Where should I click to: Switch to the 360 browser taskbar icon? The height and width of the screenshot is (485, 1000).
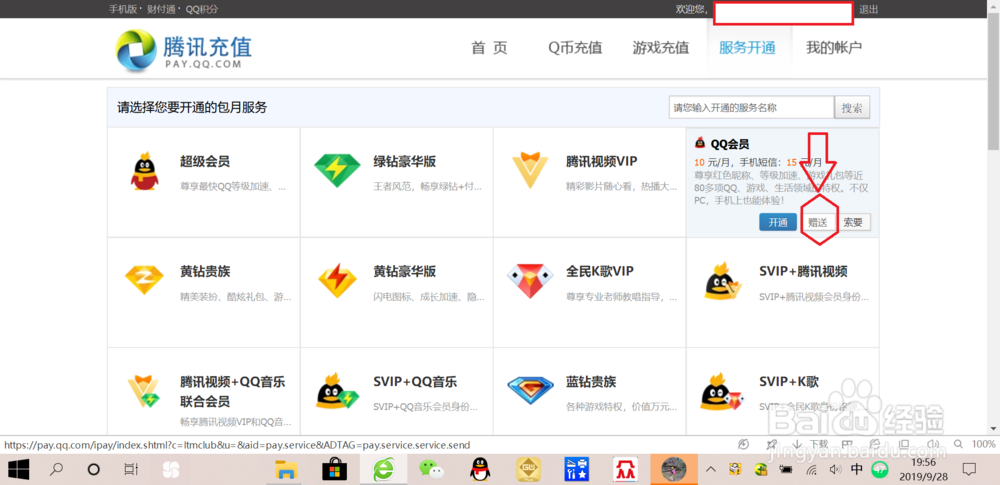385,470
